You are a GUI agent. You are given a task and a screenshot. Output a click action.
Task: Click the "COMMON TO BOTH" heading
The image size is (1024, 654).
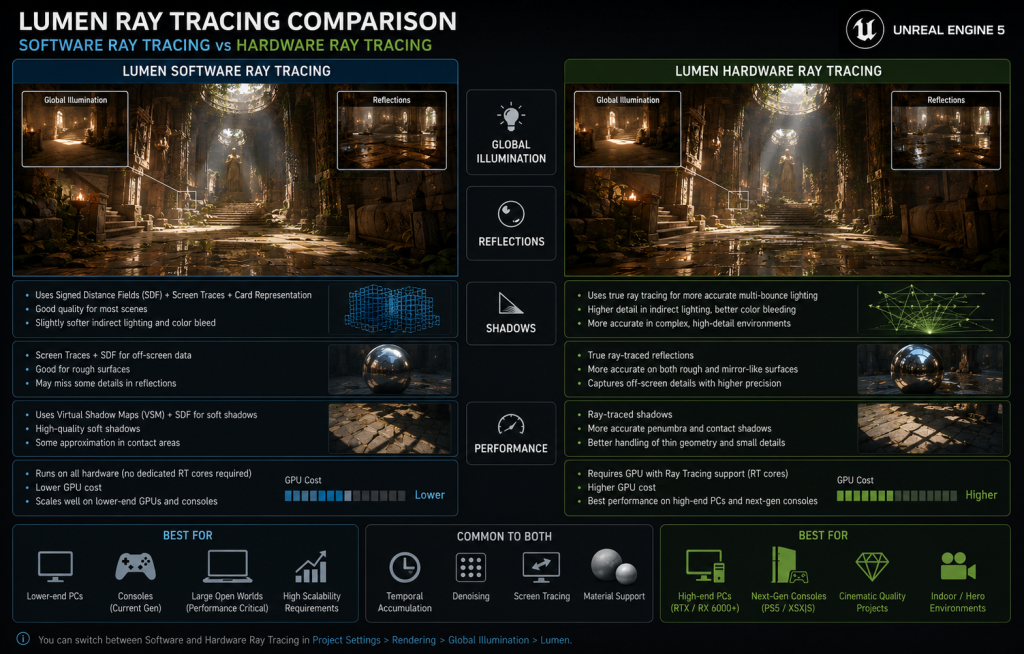(504, 536)
